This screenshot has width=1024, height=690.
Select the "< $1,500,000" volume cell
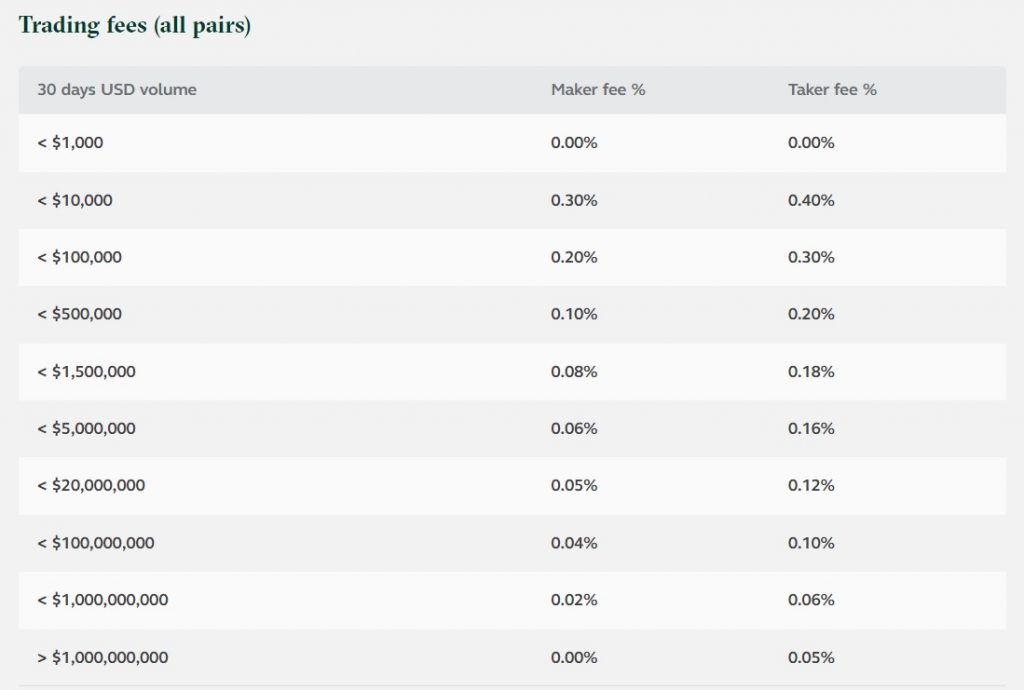(86, 372)
